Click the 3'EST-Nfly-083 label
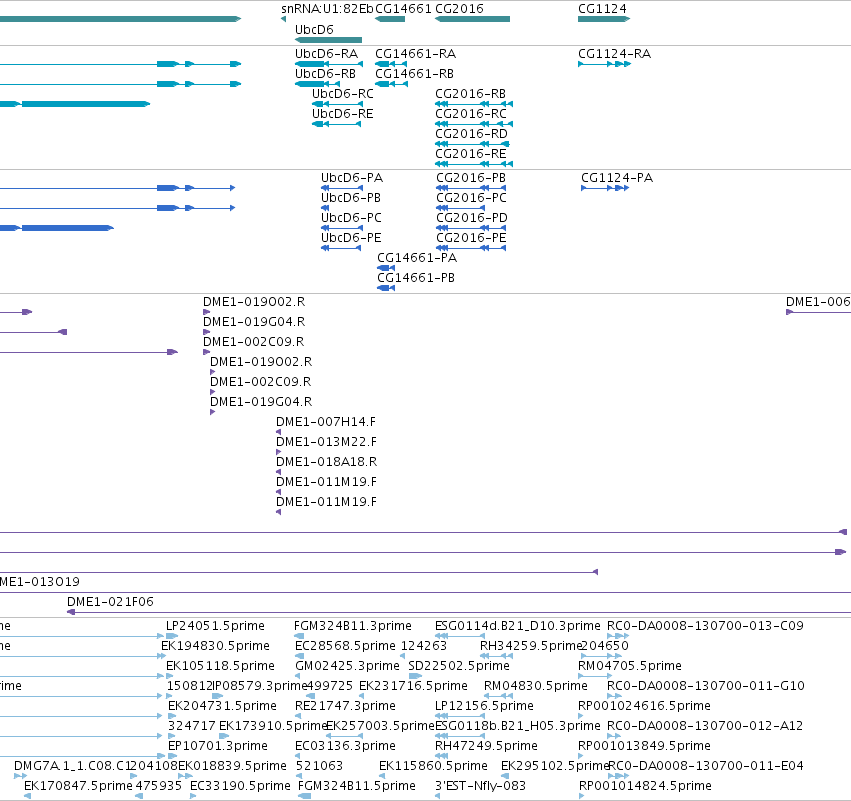 [x=481, y=786]
